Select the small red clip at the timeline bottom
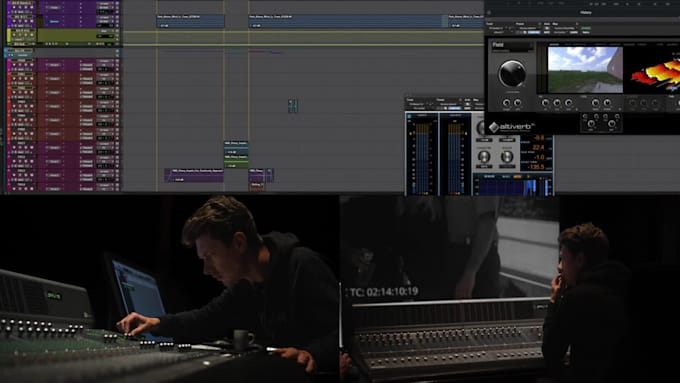The image size is (680, 383). [257, 187]
